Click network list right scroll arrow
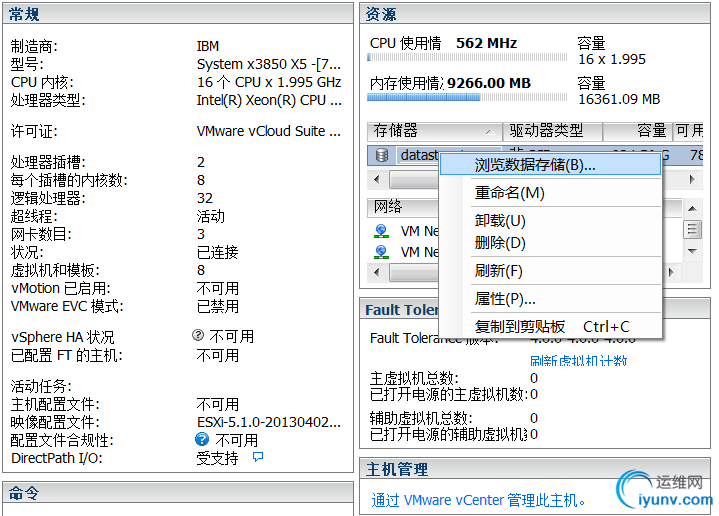The image size is (719, 516). tap(671, 272)
